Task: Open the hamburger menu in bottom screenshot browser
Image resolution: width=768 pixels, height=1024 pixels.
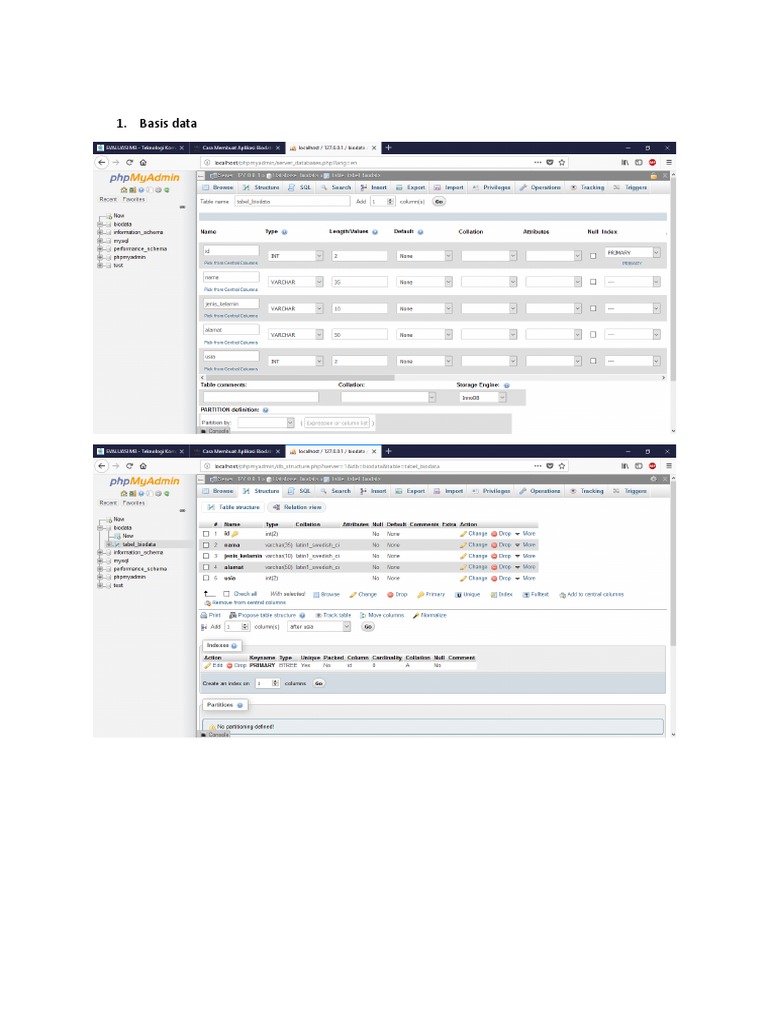Action: click(669, 466)
